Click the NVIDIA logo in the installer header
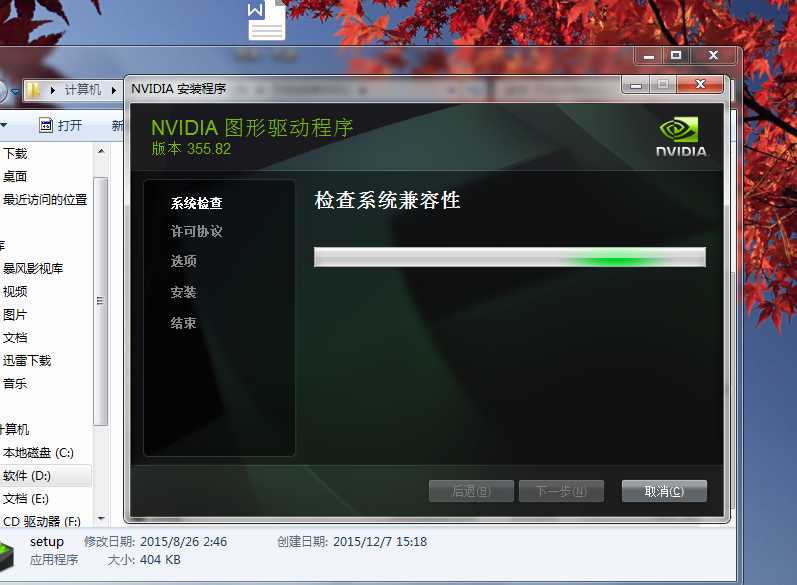The height and width of the screenshot is (585, 797). pos(681,137)
